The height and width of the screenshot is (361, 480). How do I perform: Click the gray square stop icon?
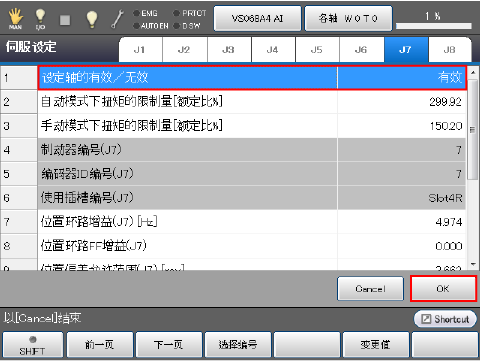(65, 20)
